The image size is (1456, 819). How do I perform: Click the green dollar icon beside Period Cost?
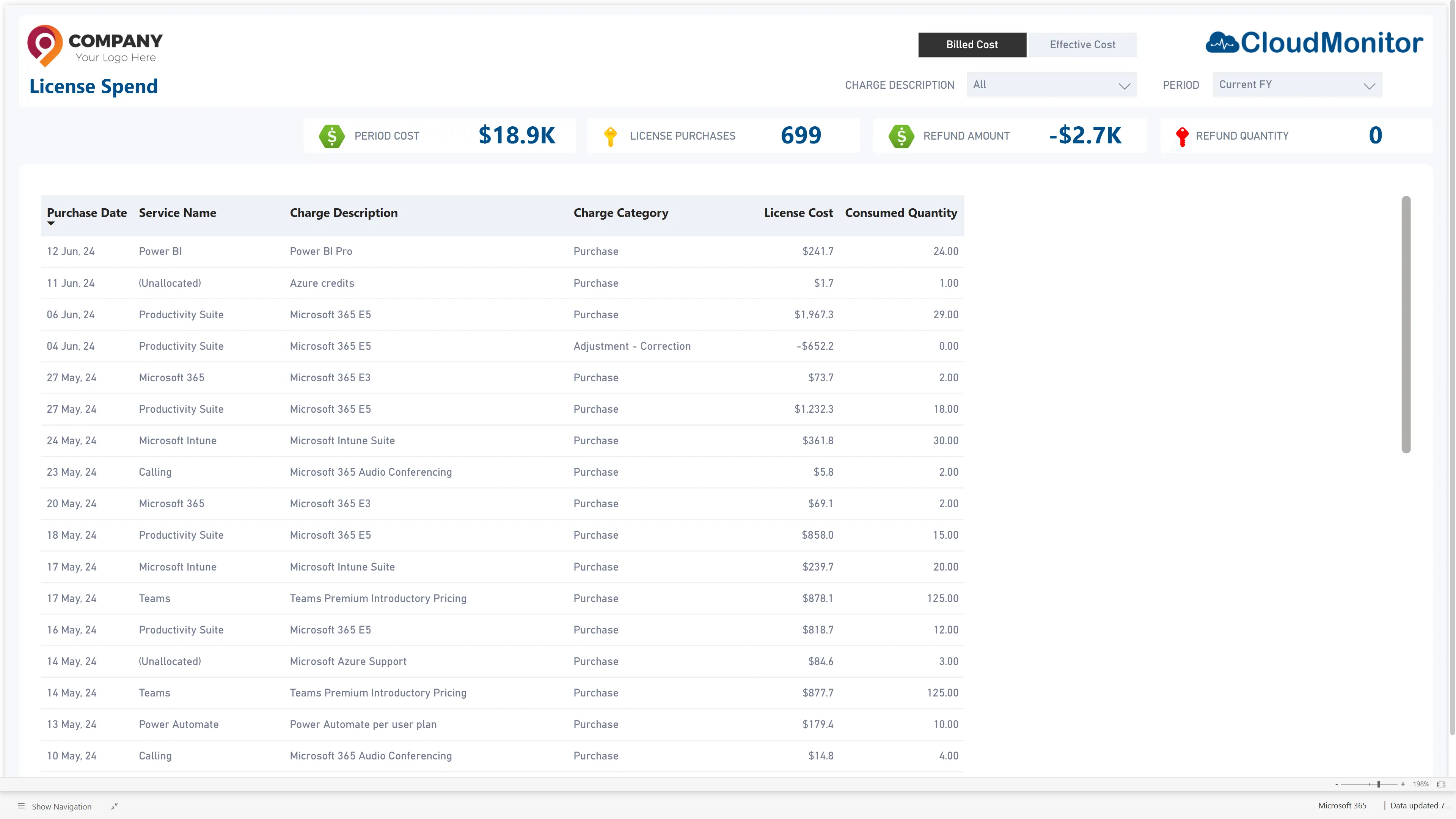332,136
